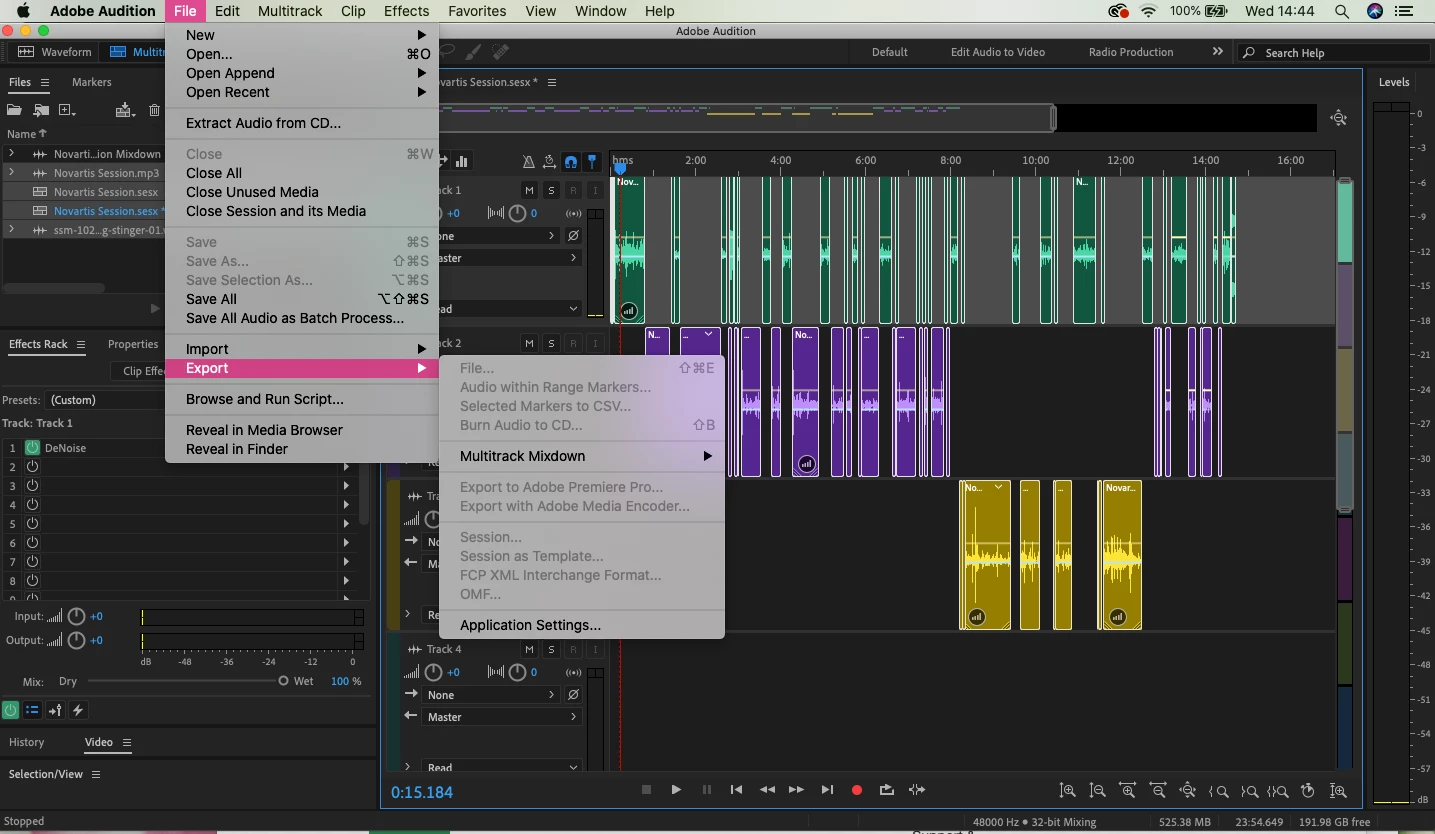Show more workspaces with double chevron
The image size is (1435, 834).
[x=1217, y=52]
